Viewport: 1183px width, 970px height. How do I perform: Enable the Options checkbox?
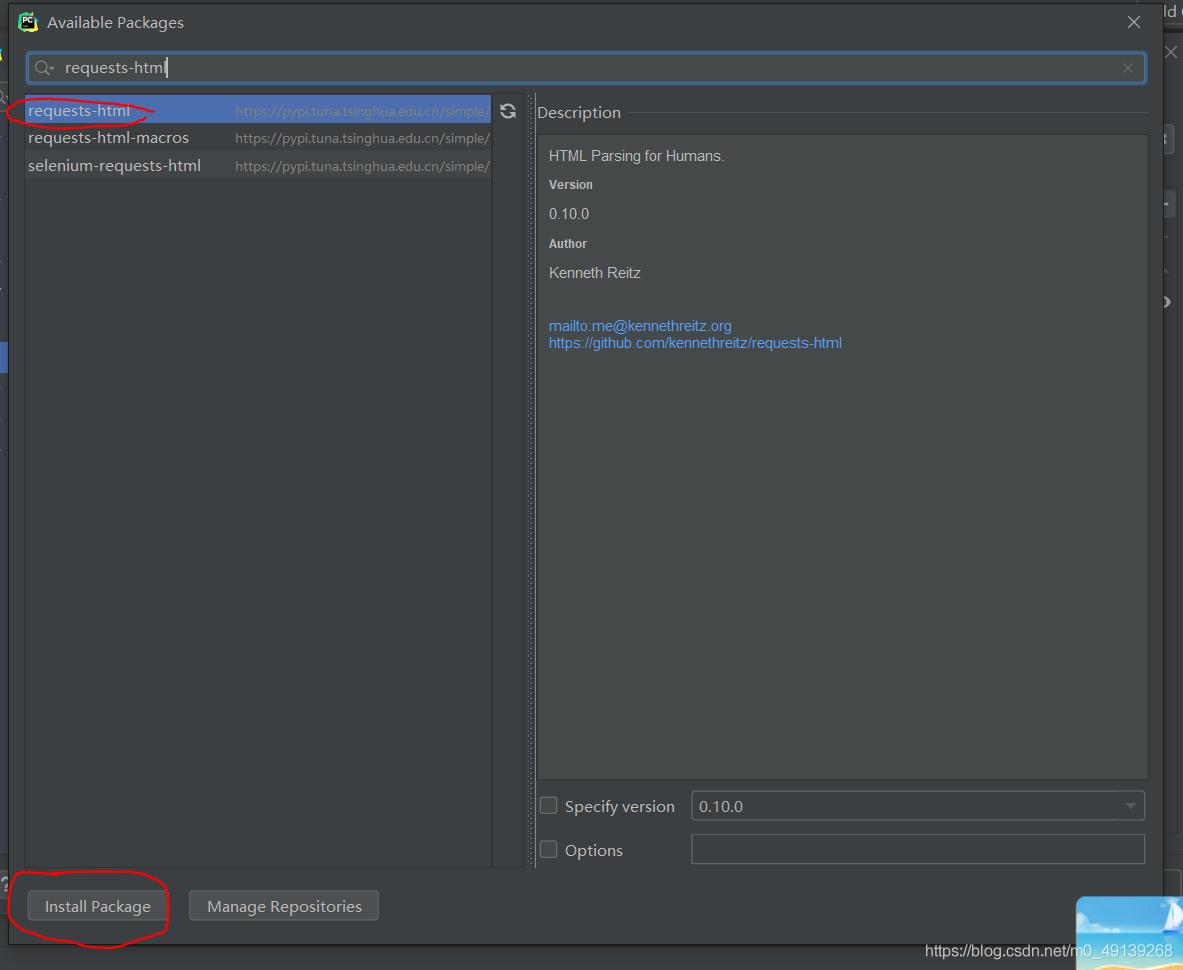click(549, 850)
